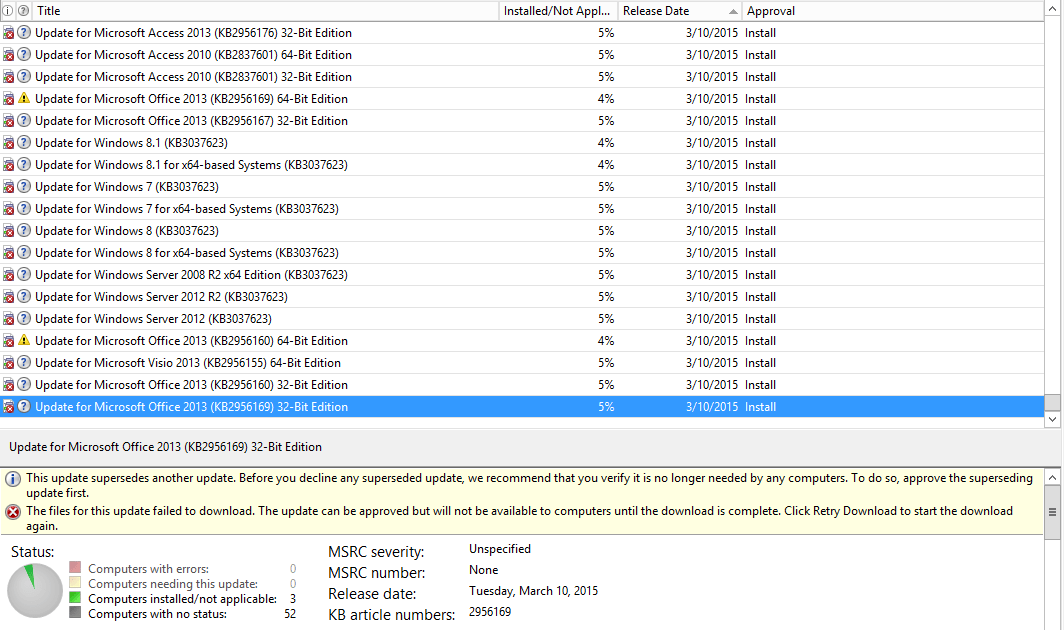The height and width of the screenshot is (630, 1064).
Task: Click the Computers installed/not applicable count 3
Action: pyautogui.click(x=293, y=599)
